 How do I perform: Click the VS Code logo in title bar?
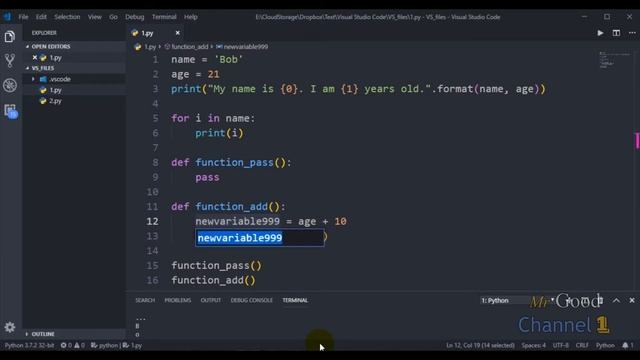click(7, 17)
